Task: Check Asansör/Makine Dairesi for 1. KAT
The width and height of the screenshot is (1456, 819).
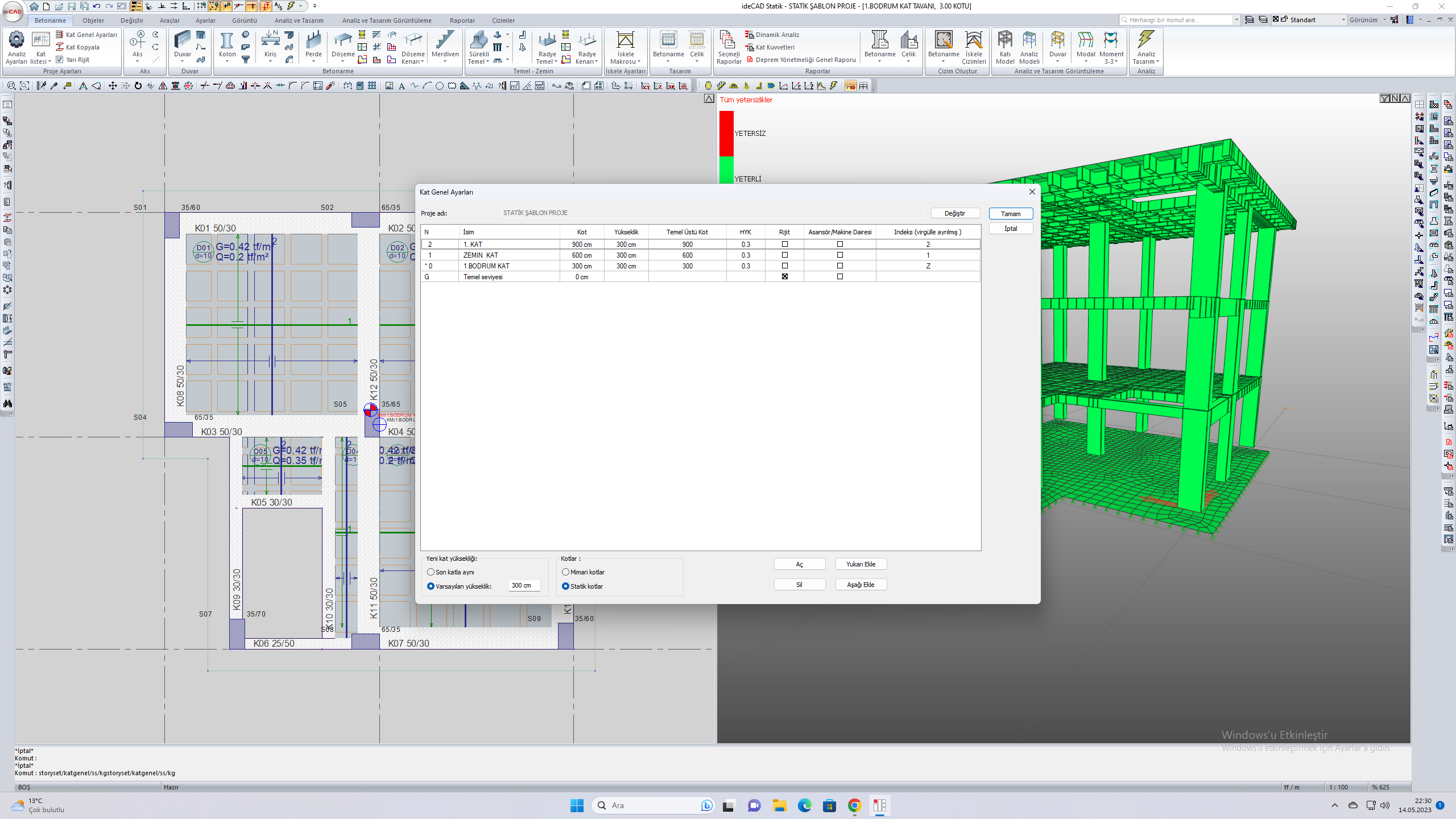Action: pyautogui.click(x=839, y=244)
